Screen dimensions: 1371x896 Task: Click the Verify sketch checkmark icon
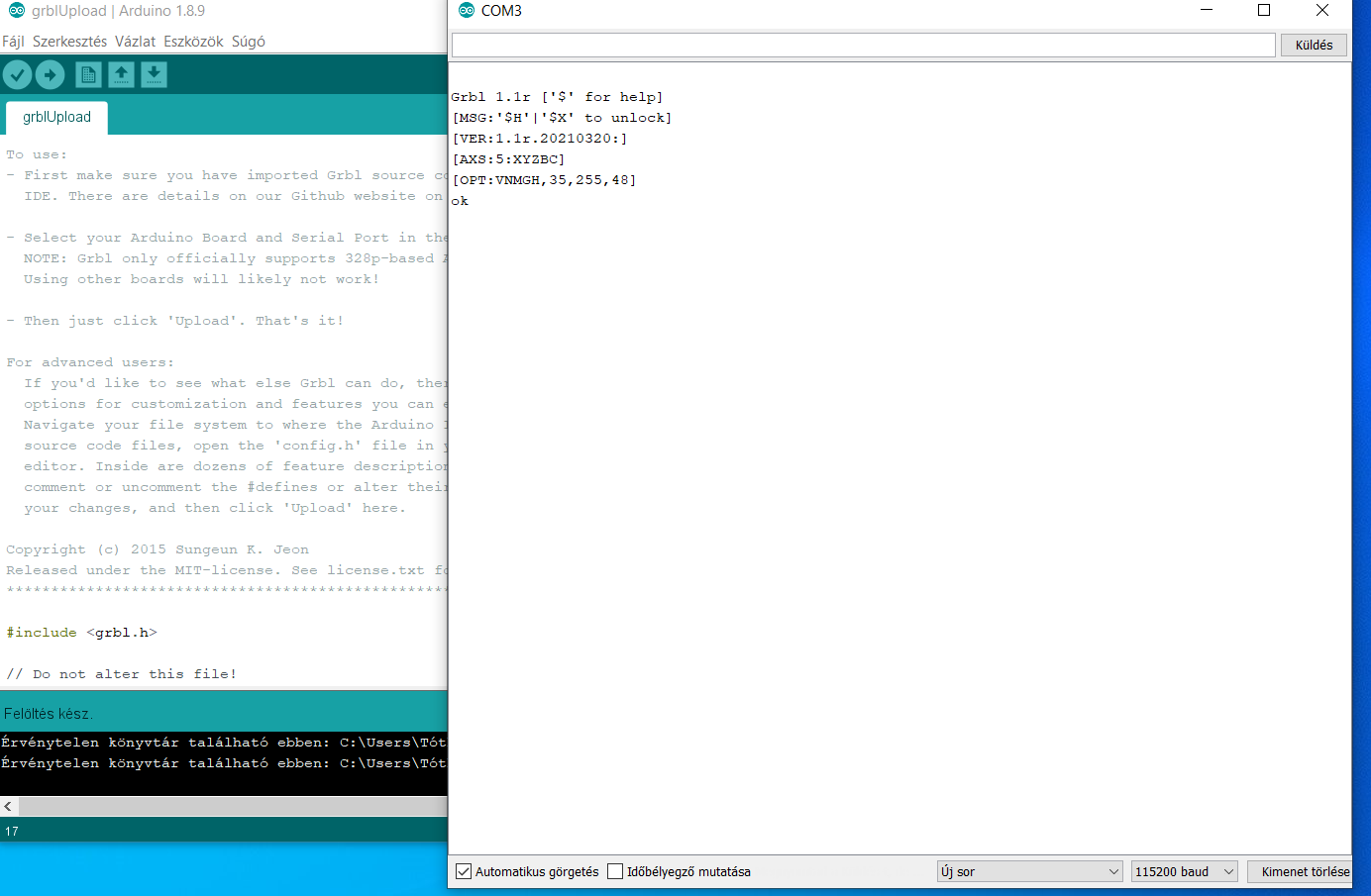[17, 74]
